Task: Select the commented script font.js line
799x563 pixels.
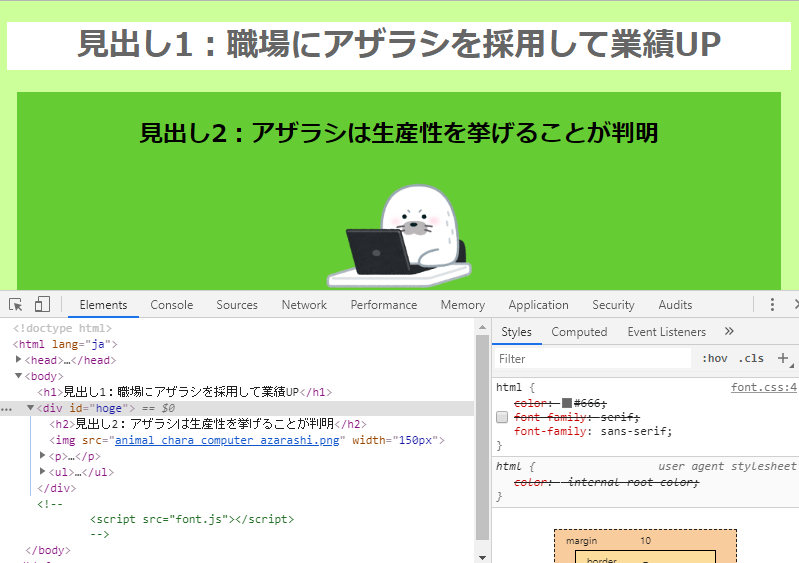Action: (x=192, y=519)
